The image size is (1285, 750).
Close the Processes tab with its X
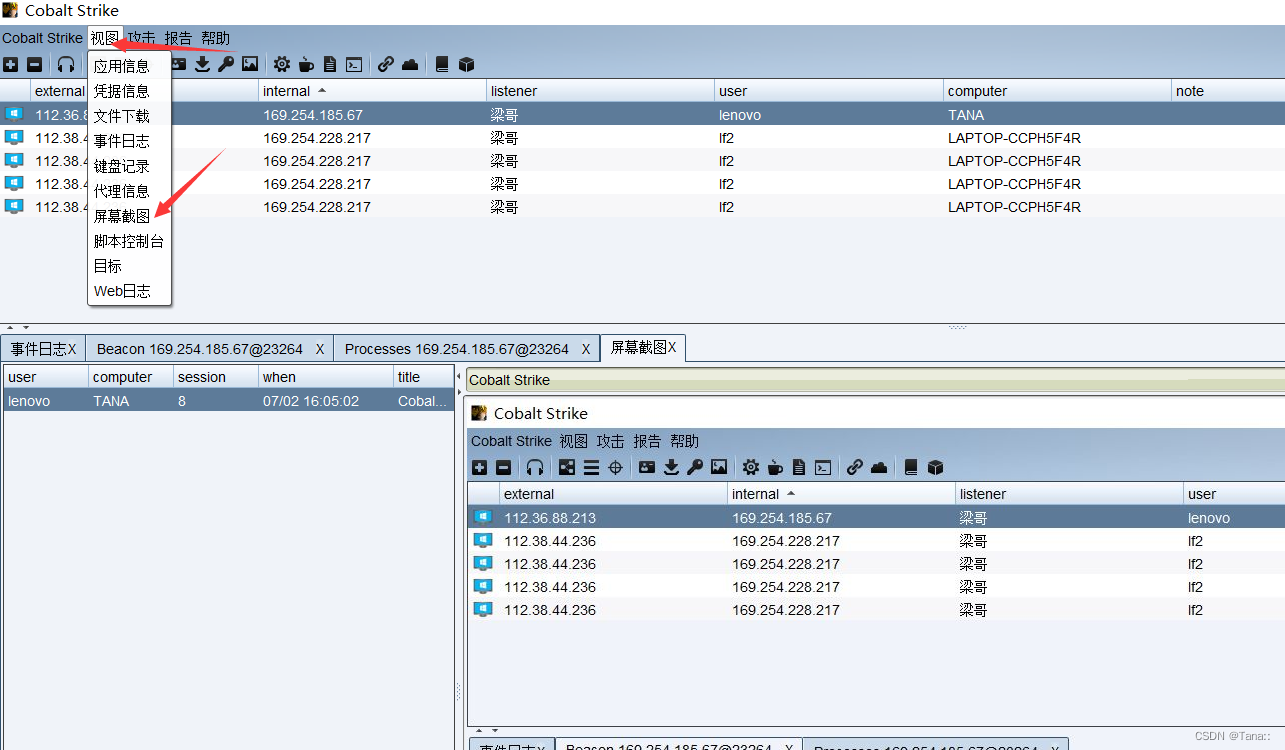click(586, 349)
